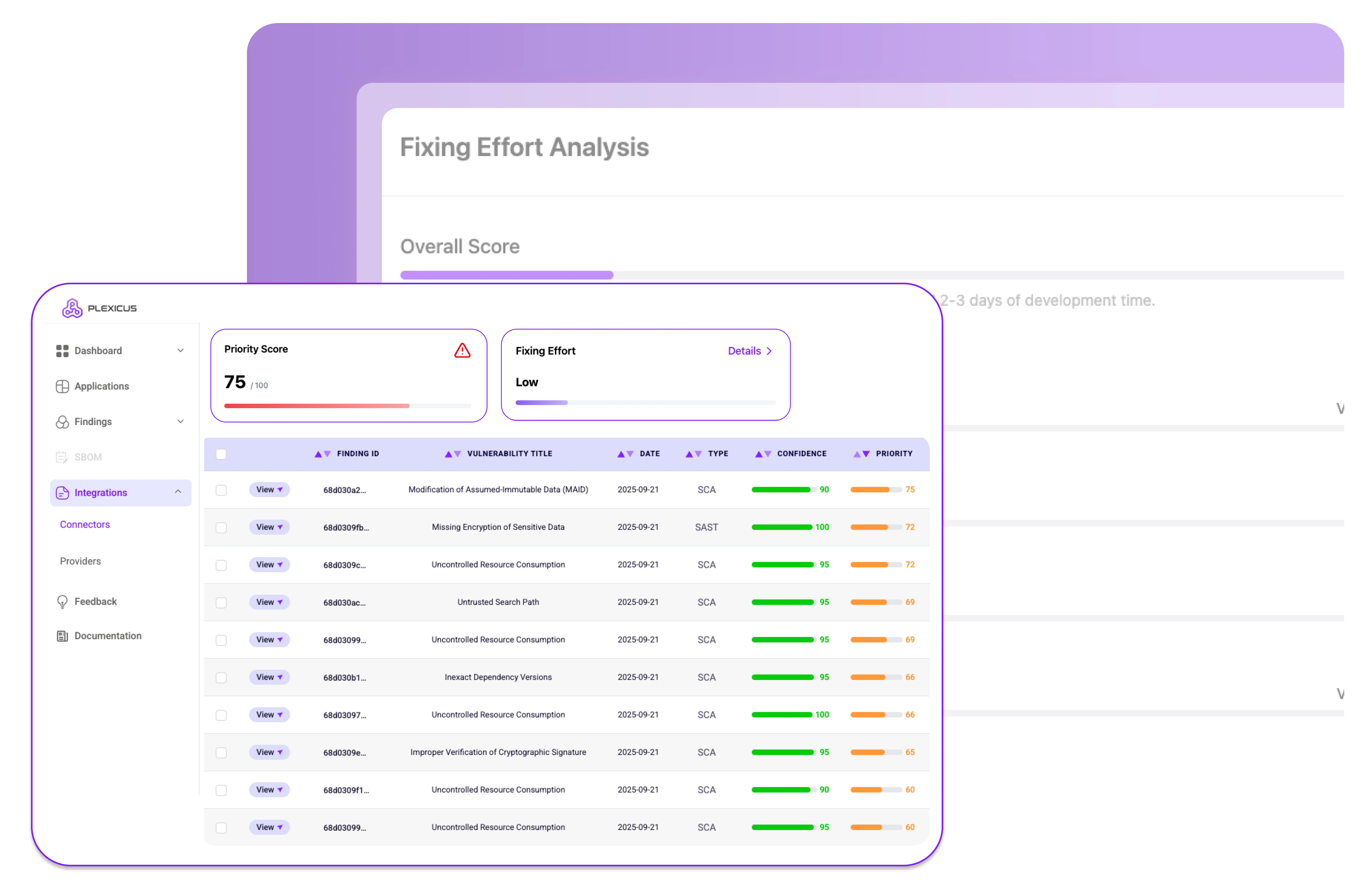1372x887 pixels.
Task: Click the Applications sidebar icon
Action: pyautogui.click(x=62, y=387)
